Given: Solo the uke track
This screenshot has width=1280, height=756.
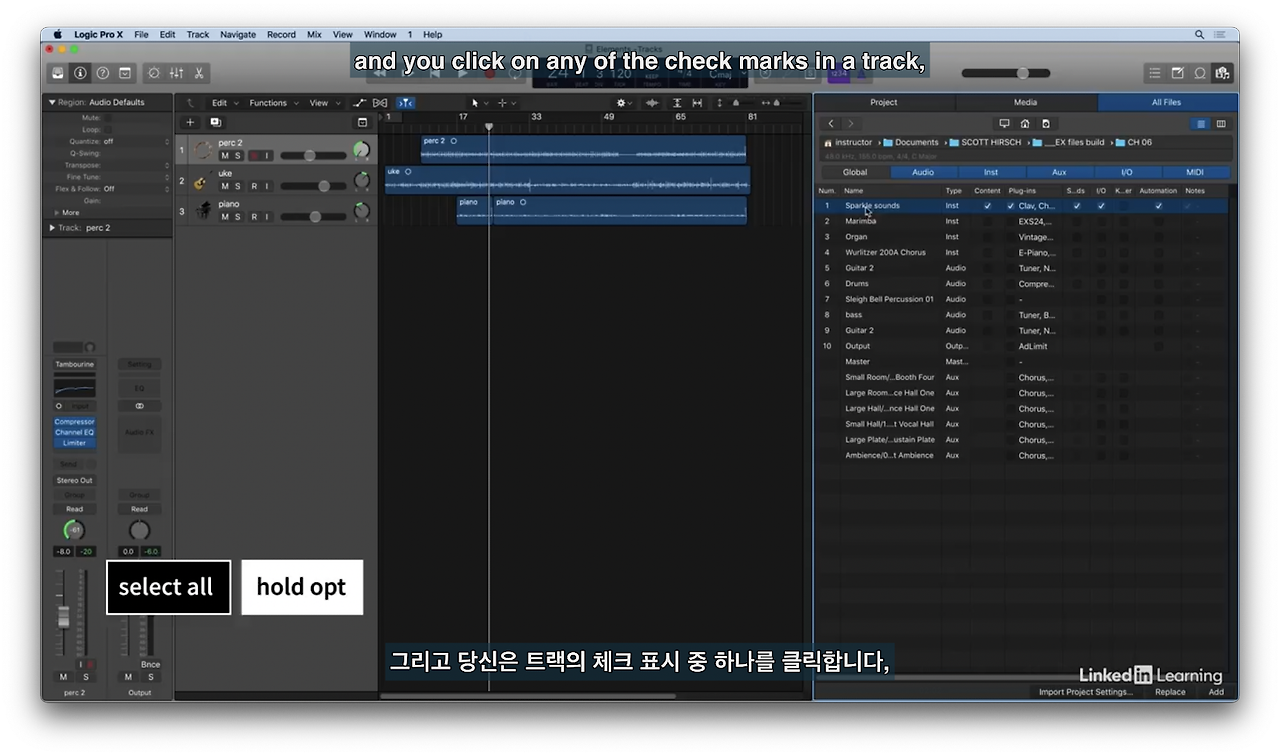Looking at the screenshot, I should [x=238, y=187].
